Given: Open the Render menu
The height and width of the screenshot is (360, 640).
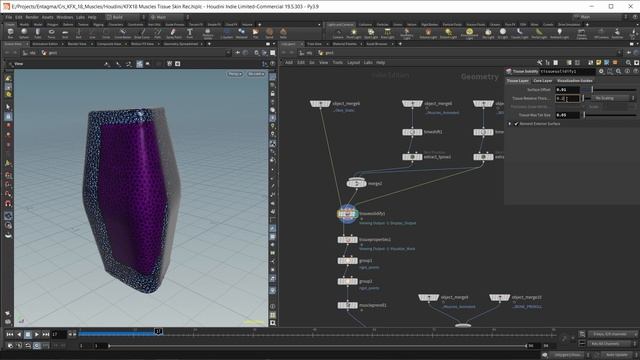Looking at the screenshot, I should (32, 17).
